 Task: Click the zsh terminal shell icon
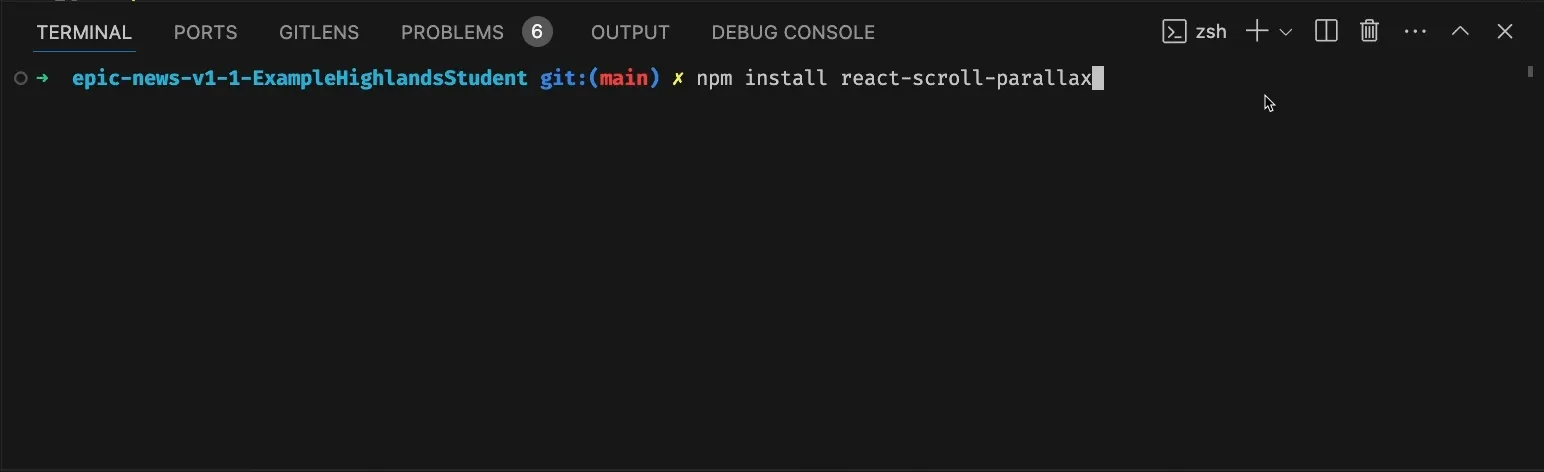[x=1174, y=32]
